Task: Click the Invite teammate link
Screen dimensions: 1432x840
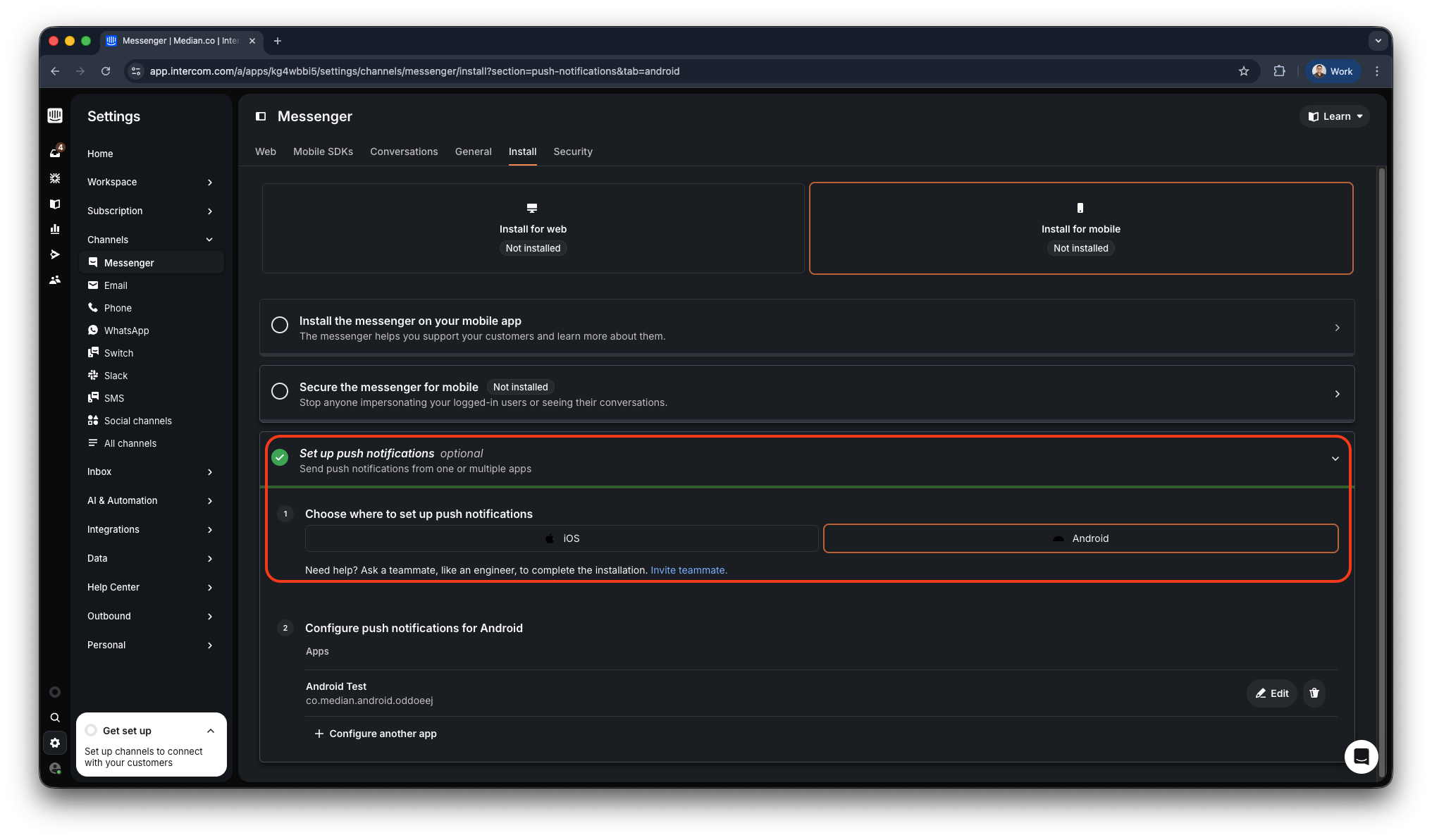Action: pos(689,570)
